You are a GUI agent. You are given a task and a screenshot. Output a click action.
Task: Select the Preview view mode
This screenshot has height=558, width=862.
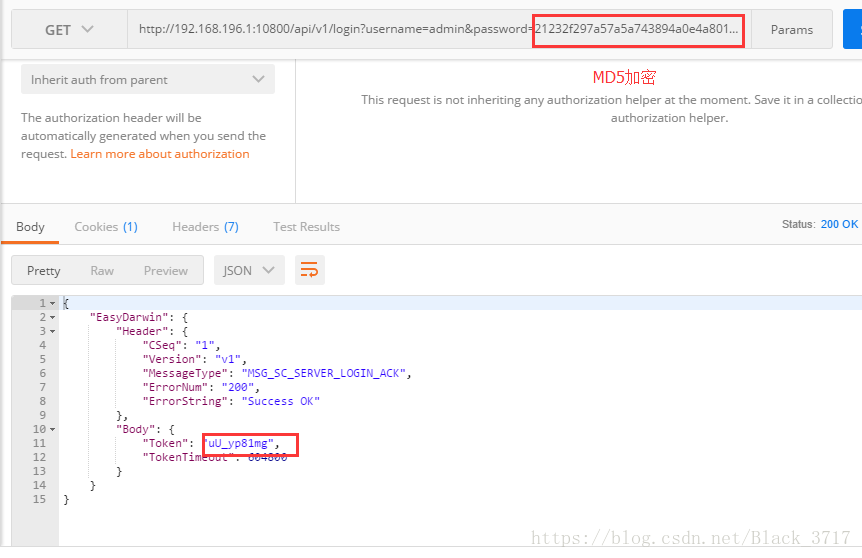click(165, 270)
